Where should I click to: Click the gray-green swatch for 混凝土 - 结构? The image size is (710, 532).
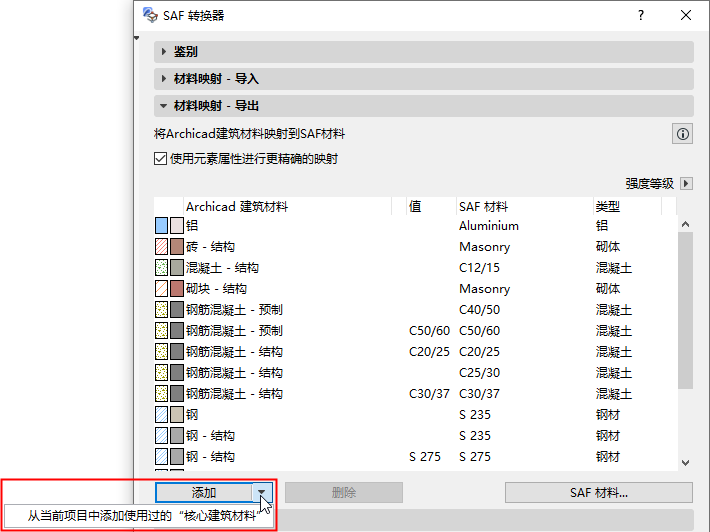point(177,268)
